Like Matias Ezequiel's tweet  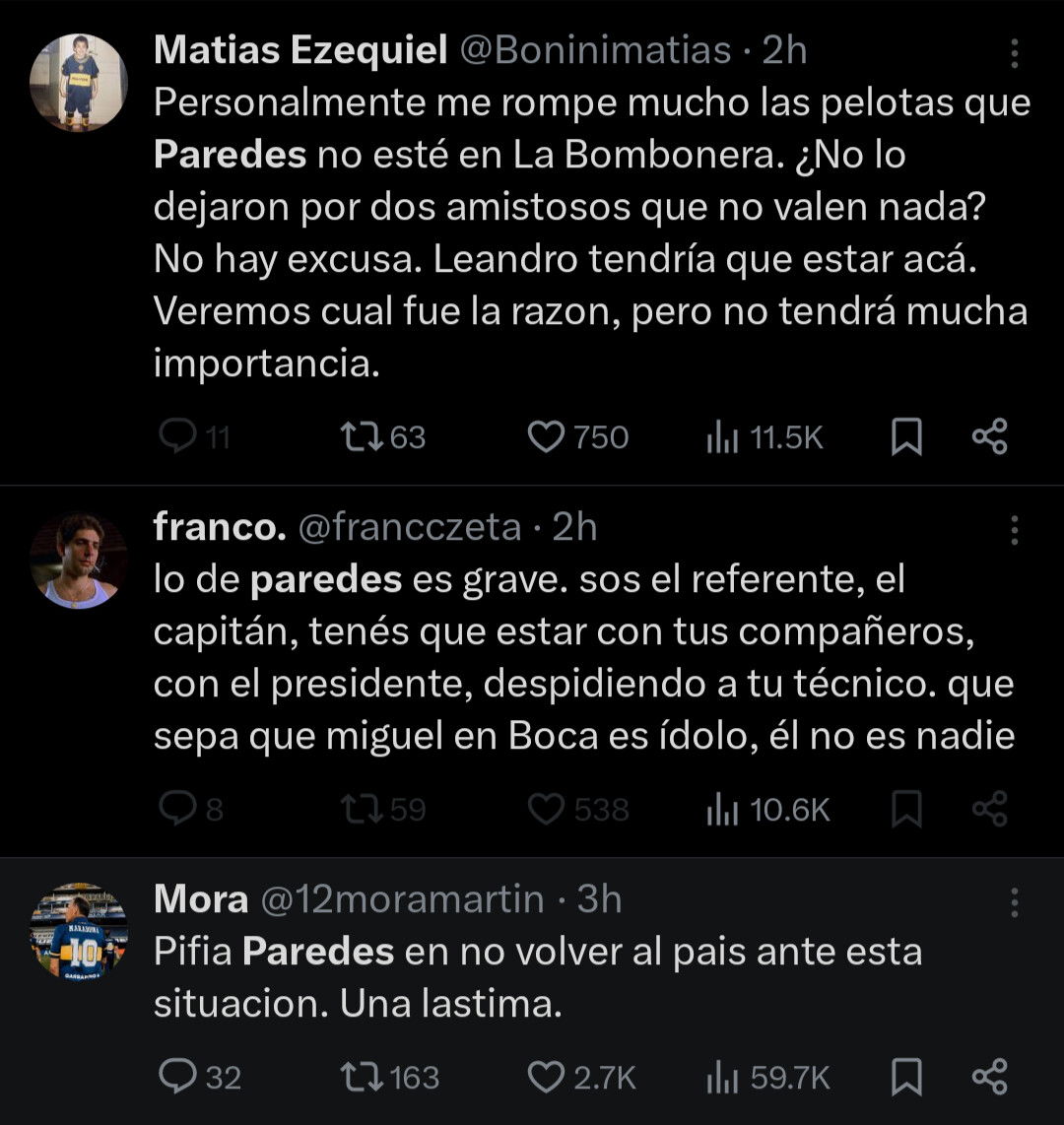click(546, 436)
